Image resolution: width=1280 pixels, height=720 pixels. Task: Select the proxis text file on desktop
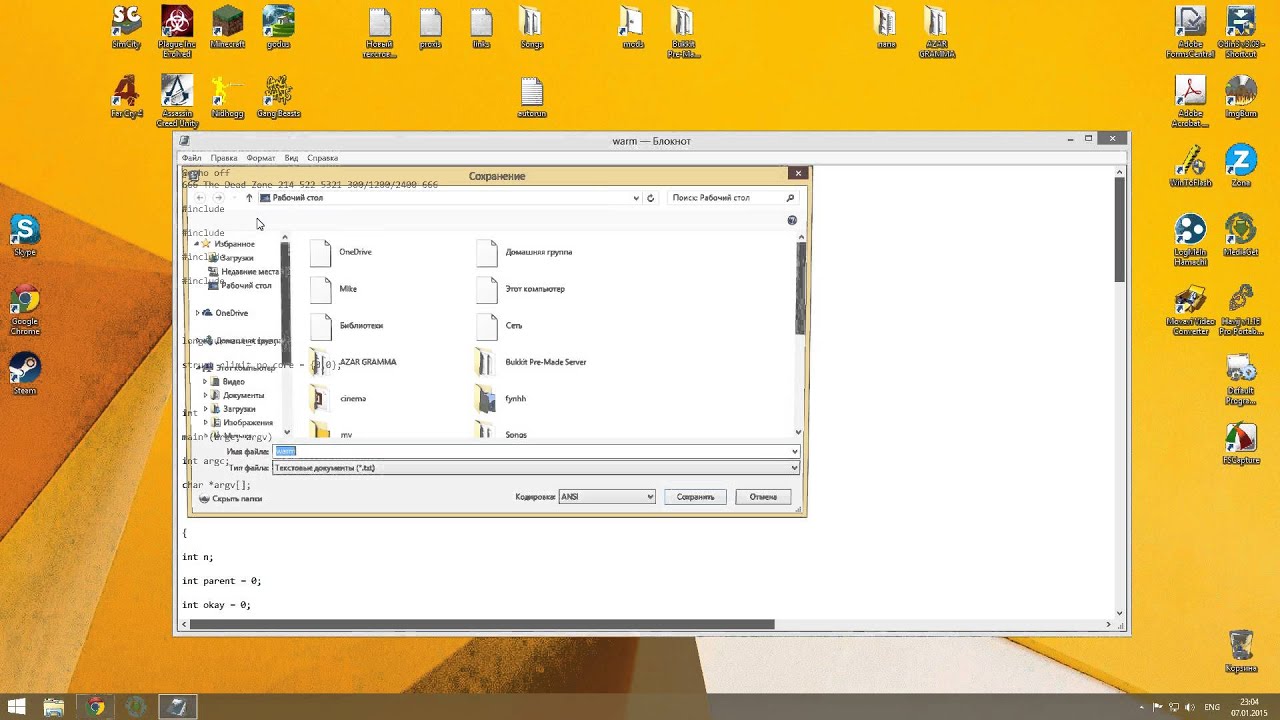(x=430, y=27)
